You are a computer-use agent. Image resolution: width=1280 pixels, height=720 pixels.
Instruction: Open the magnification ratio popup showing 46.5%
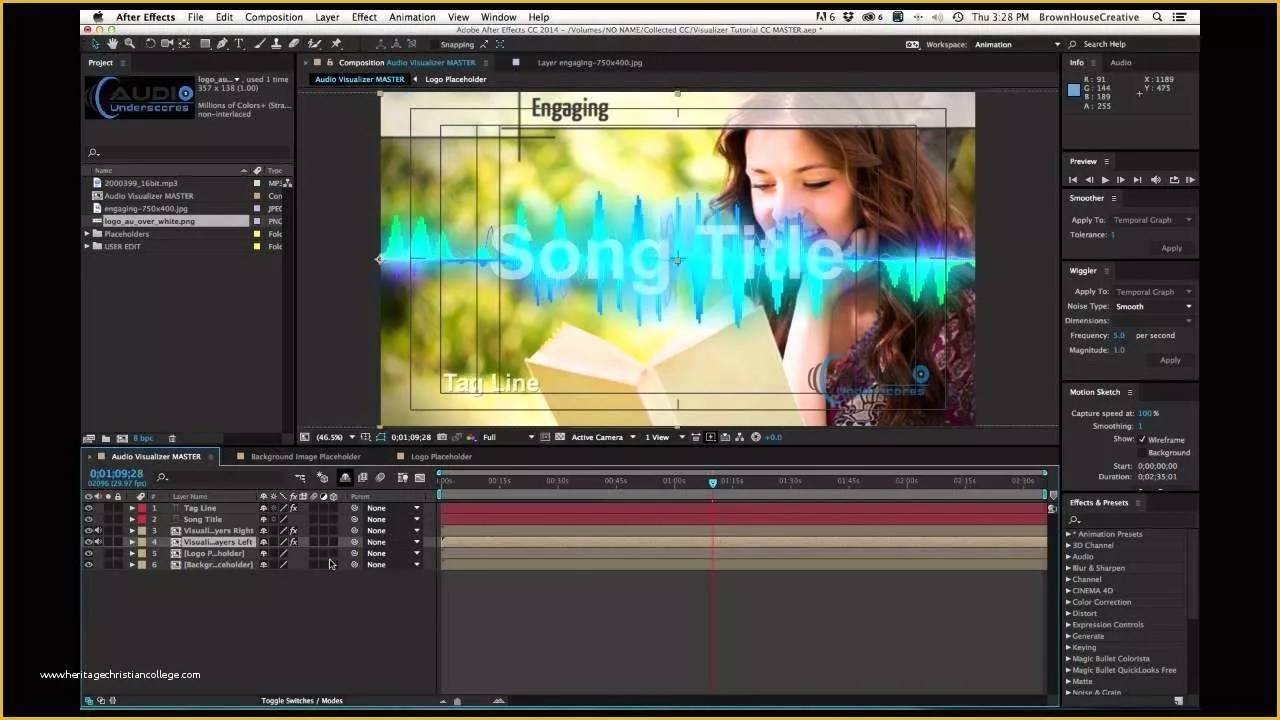[327, 437]
